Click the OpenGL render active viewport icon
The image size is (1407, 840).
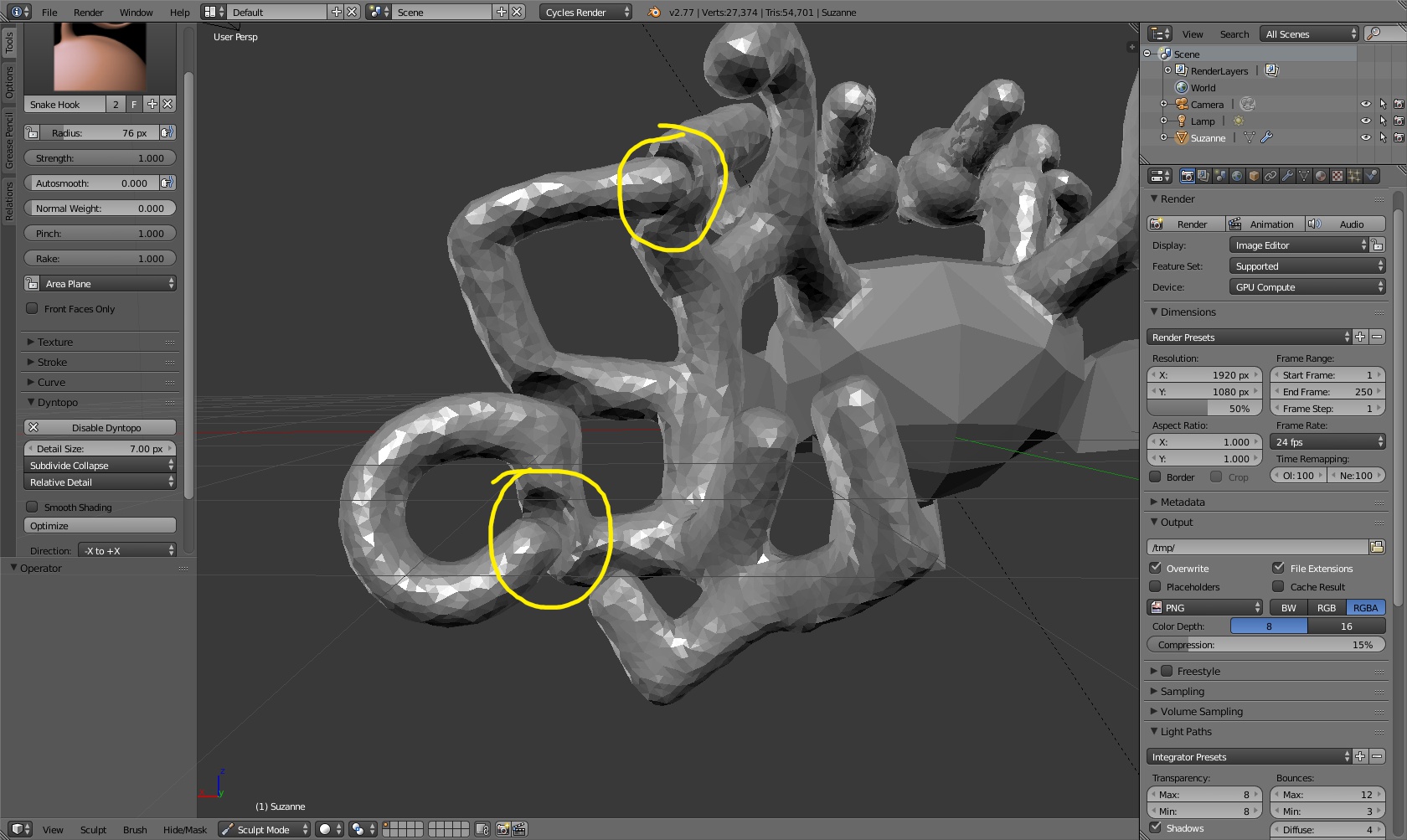point(502,829)
